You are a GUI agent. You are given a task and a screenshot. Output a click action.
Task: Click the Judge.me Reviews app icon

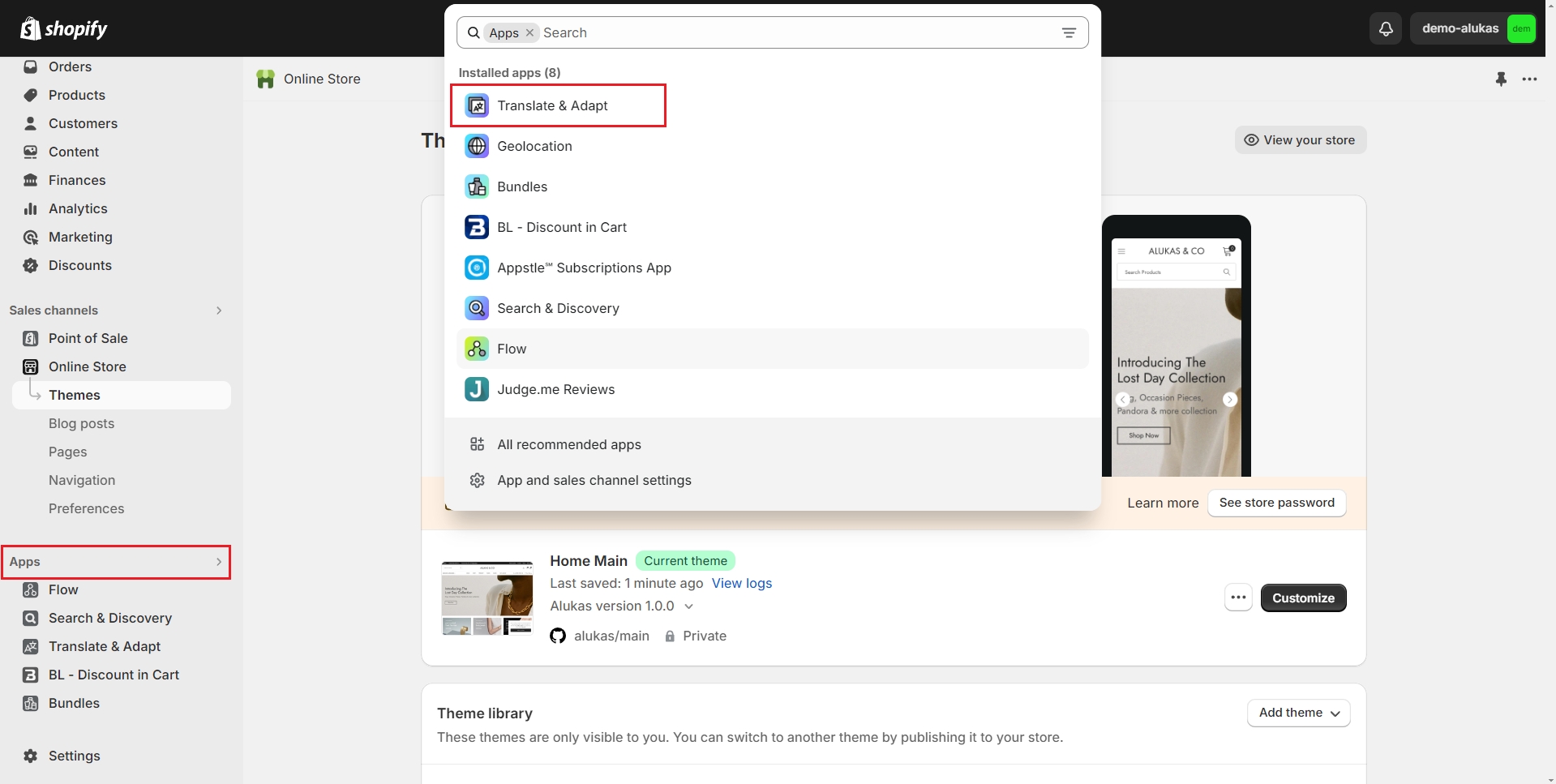click(477, 389)
